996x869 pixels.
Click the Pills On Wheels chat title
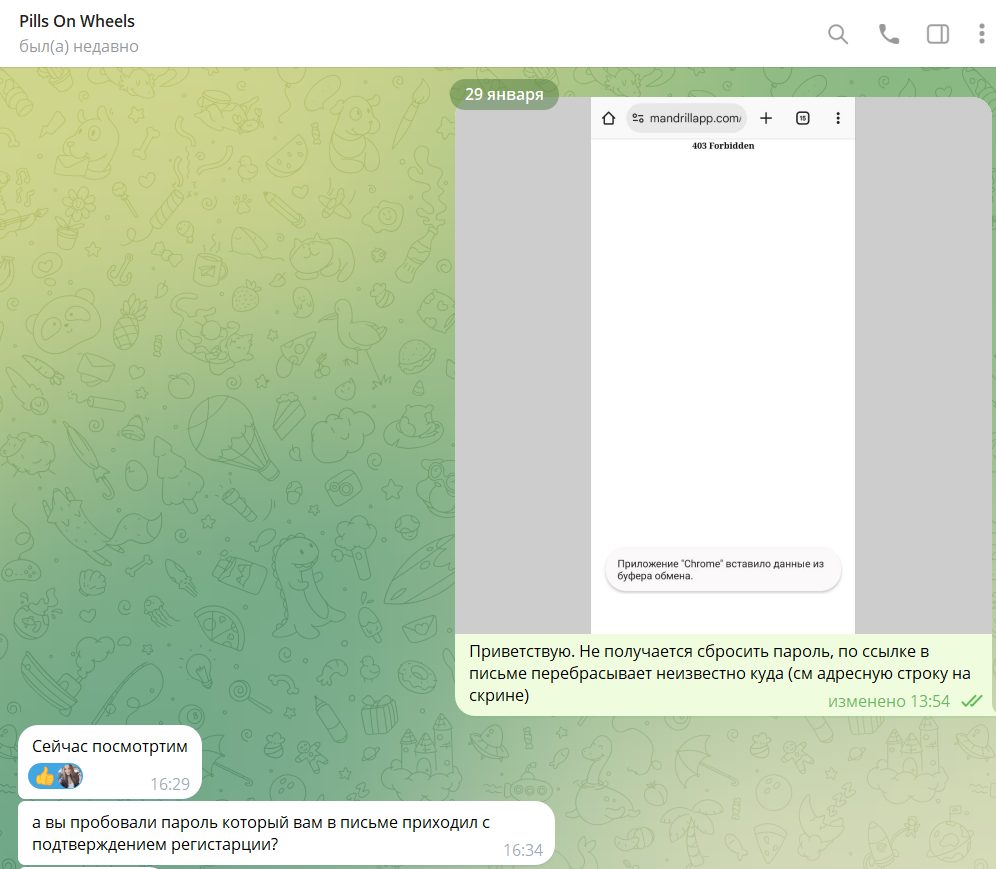click(x=77, y=21)
